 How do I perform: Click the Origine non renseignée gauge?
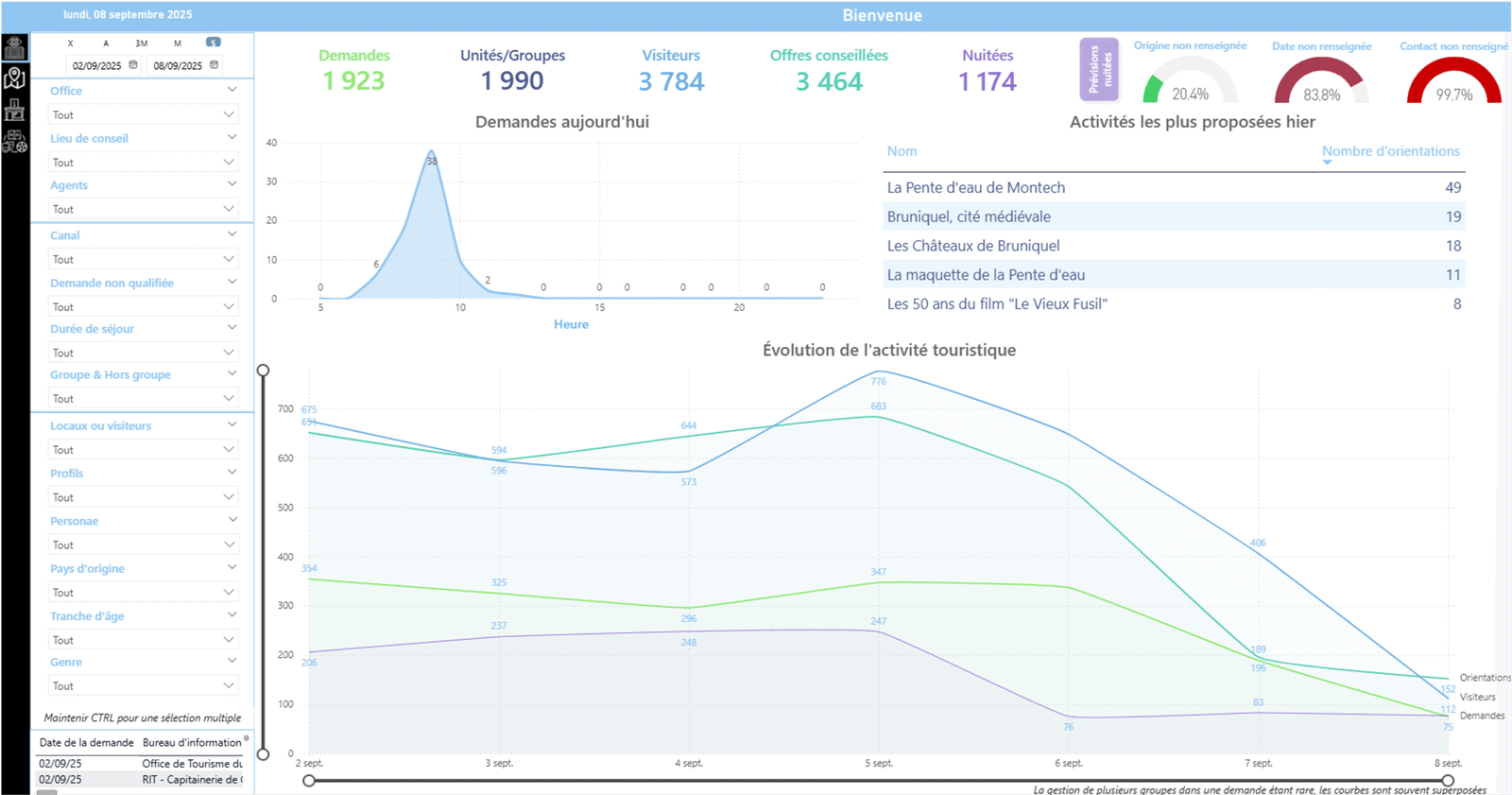(1190, 80)
